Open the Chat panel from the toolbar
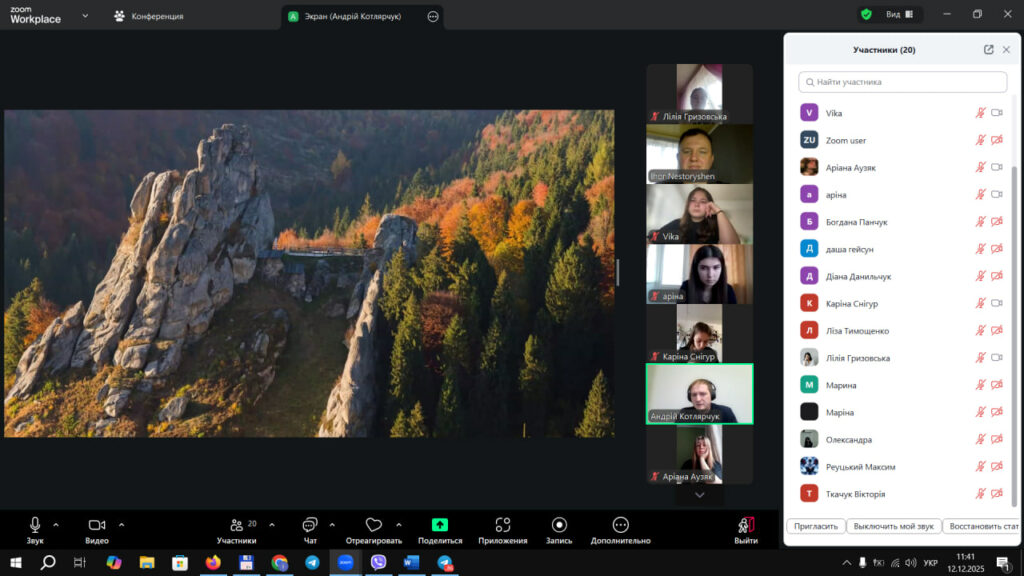Screen dimensions: 1024x576 (x=310, y=525)
